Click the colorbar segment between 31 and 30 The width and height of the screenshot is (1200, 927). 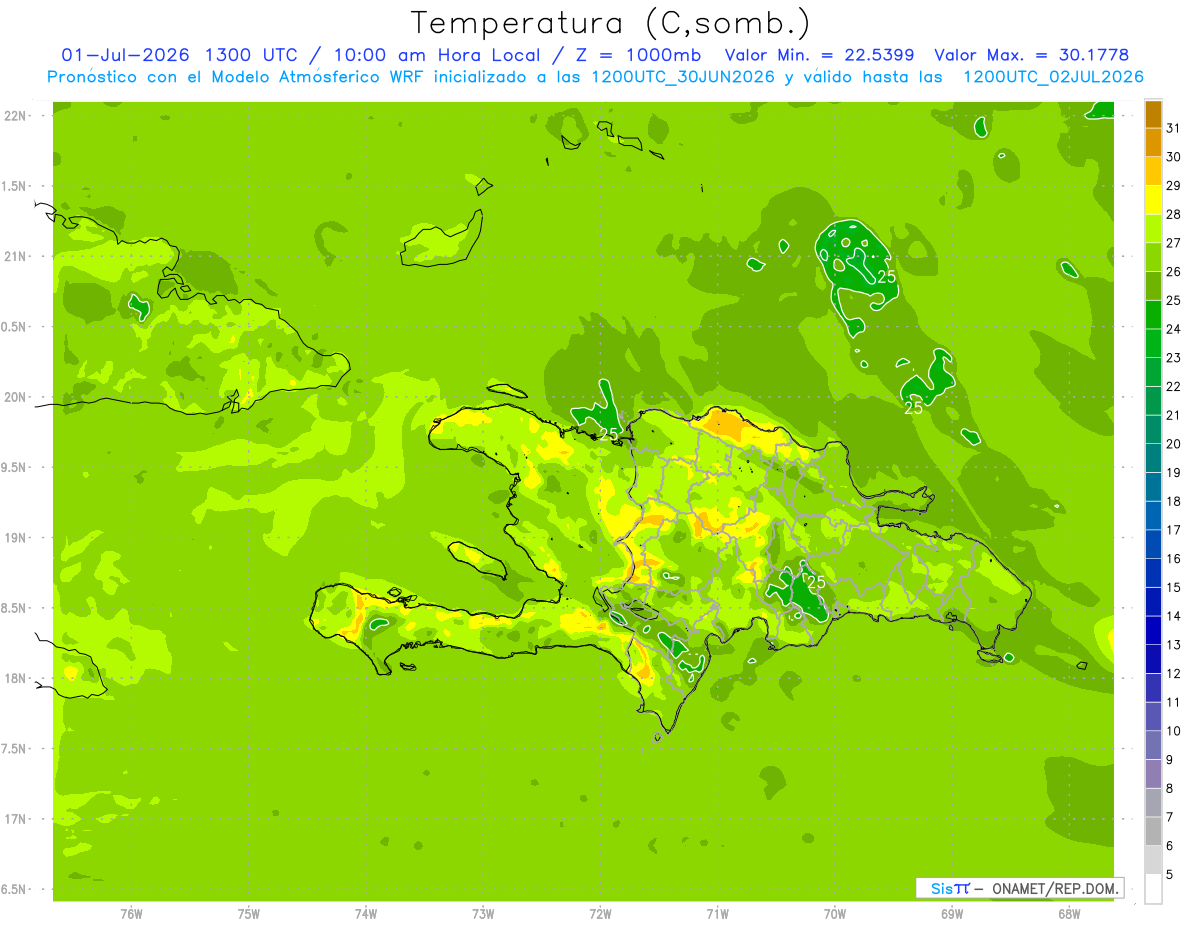(1153, 142)
